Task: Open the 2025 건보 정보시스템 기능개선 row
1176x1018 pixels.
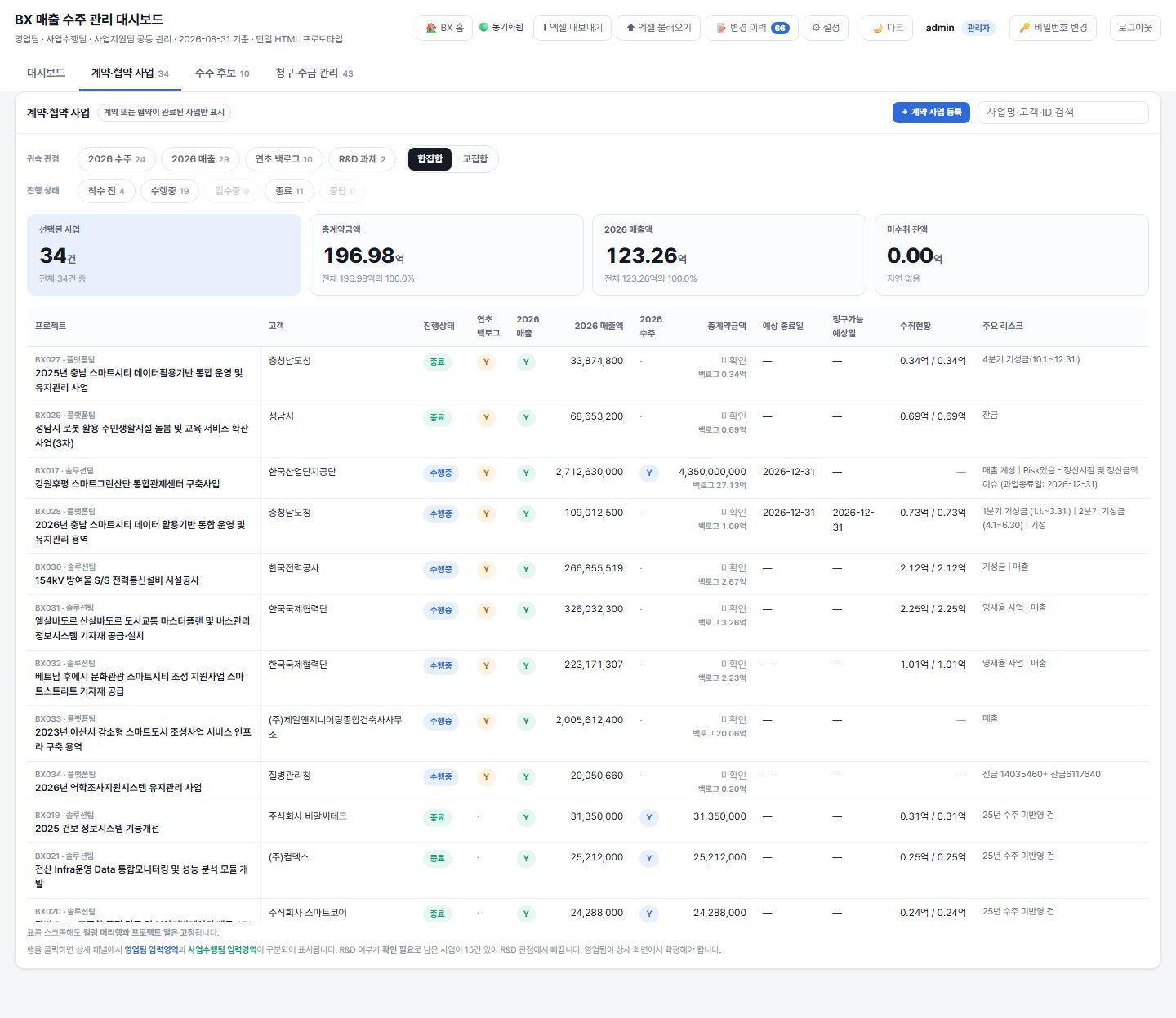Action: coord(588,823)
